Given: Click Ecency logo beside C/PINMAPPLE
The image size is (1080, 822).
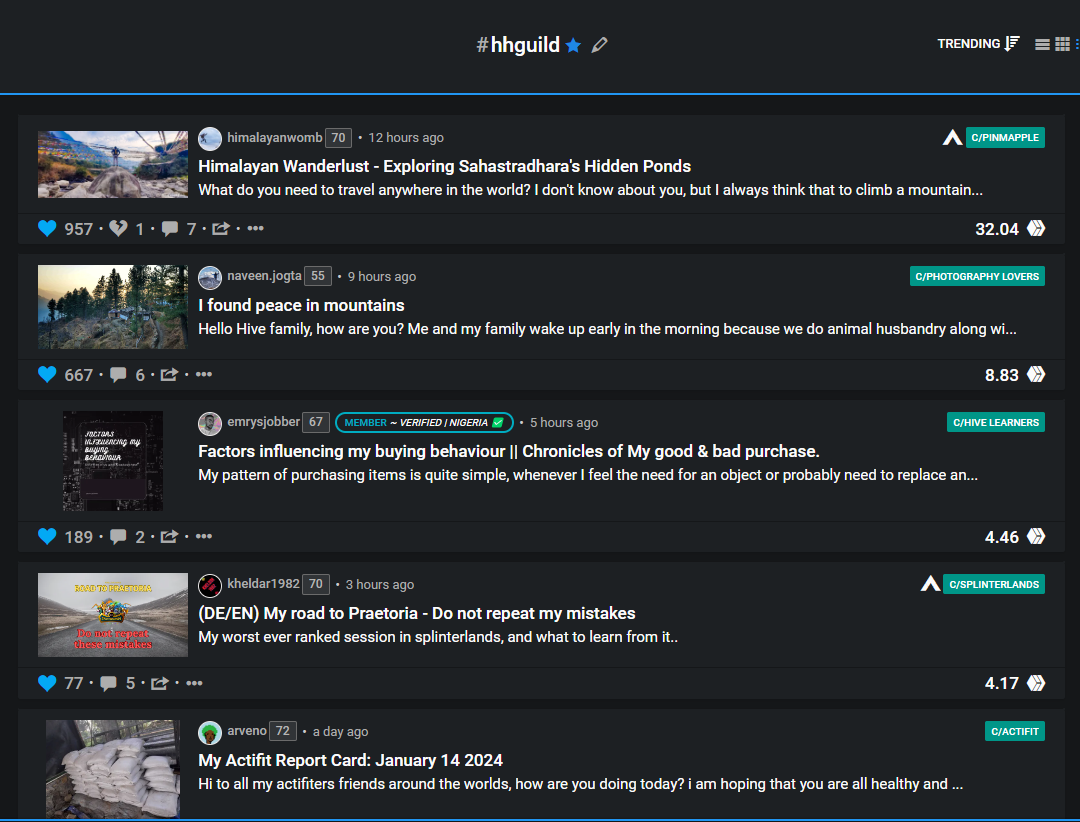Looking at the screenshot, I should coord(953,138).
